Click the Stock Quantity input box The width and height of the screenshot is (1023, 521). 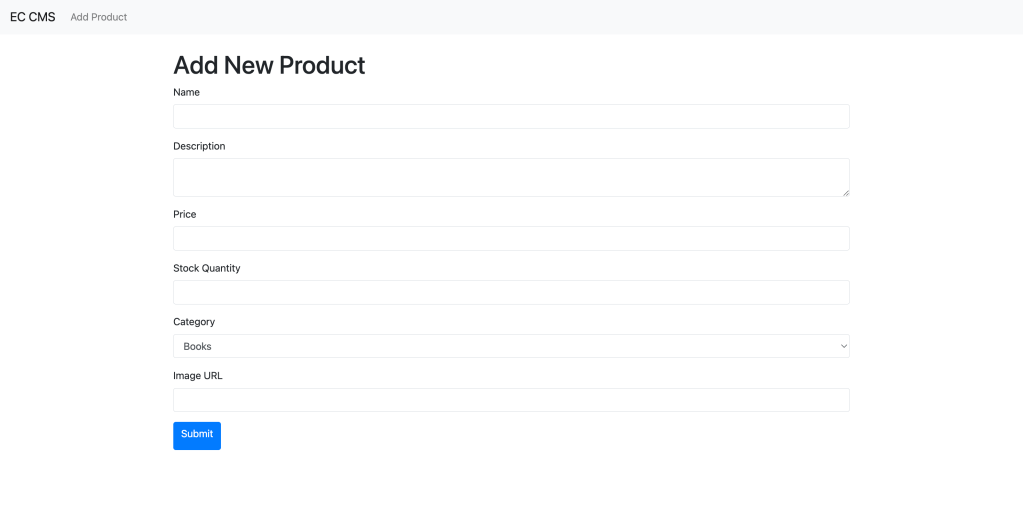511,293
